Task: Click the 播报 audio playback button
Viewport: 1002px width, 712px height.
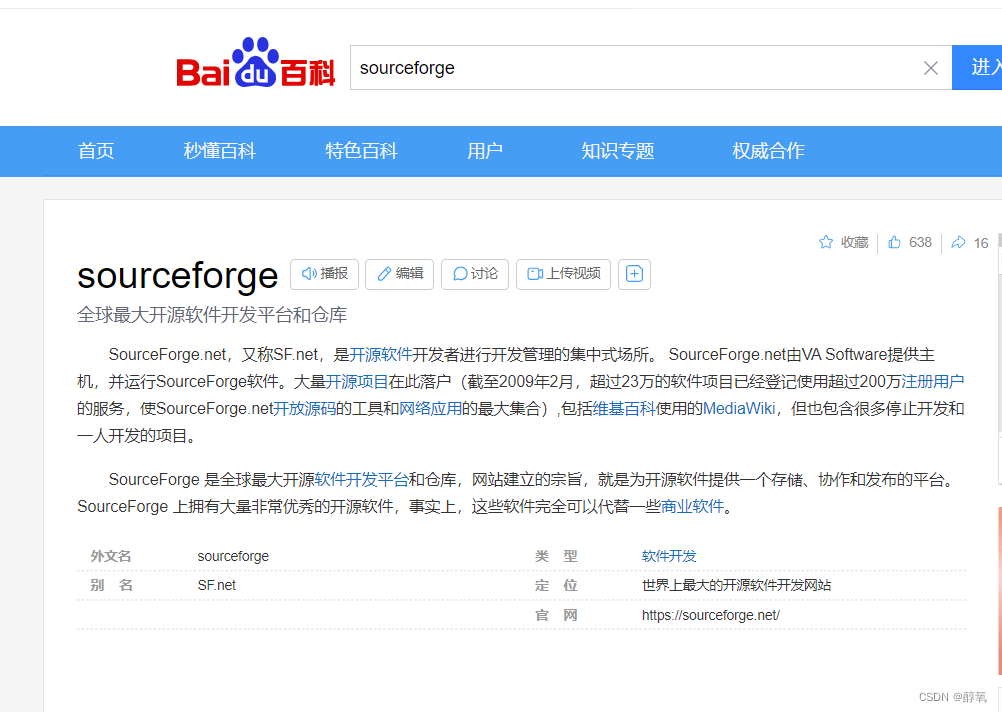Action: (325, 274)
